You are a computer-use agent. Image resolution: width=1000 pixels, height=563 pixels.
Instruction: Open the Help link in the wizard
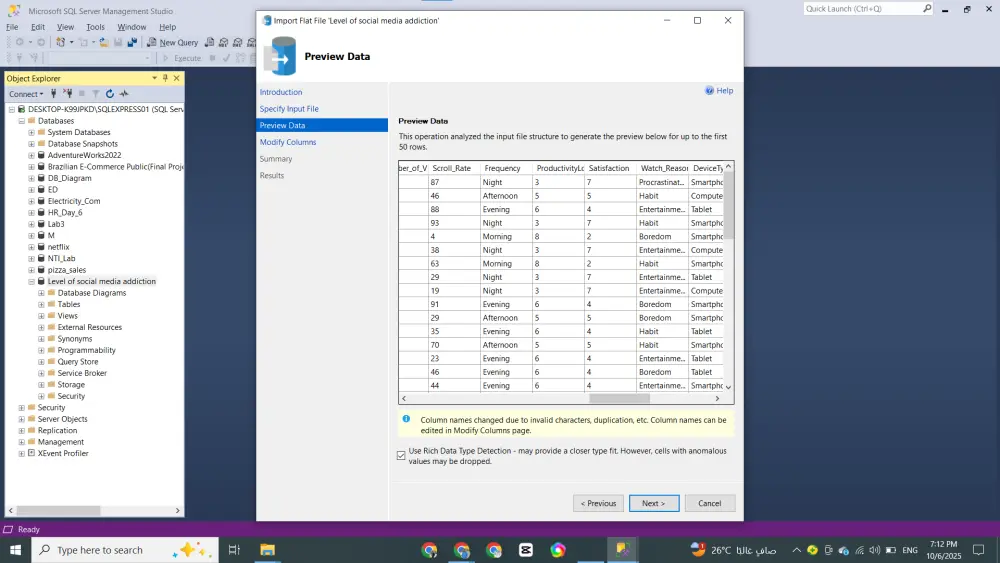click(x=719, y=91)
